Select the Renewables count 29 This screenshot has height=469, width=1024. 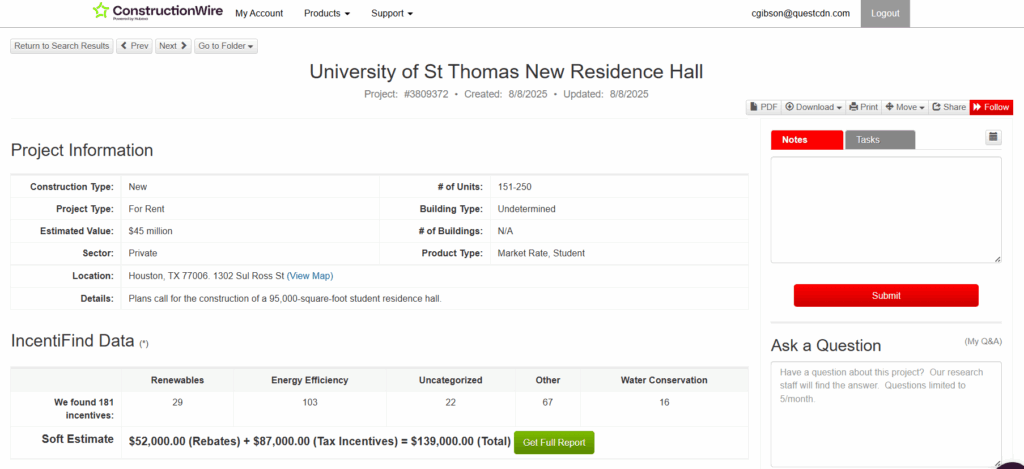178,402
